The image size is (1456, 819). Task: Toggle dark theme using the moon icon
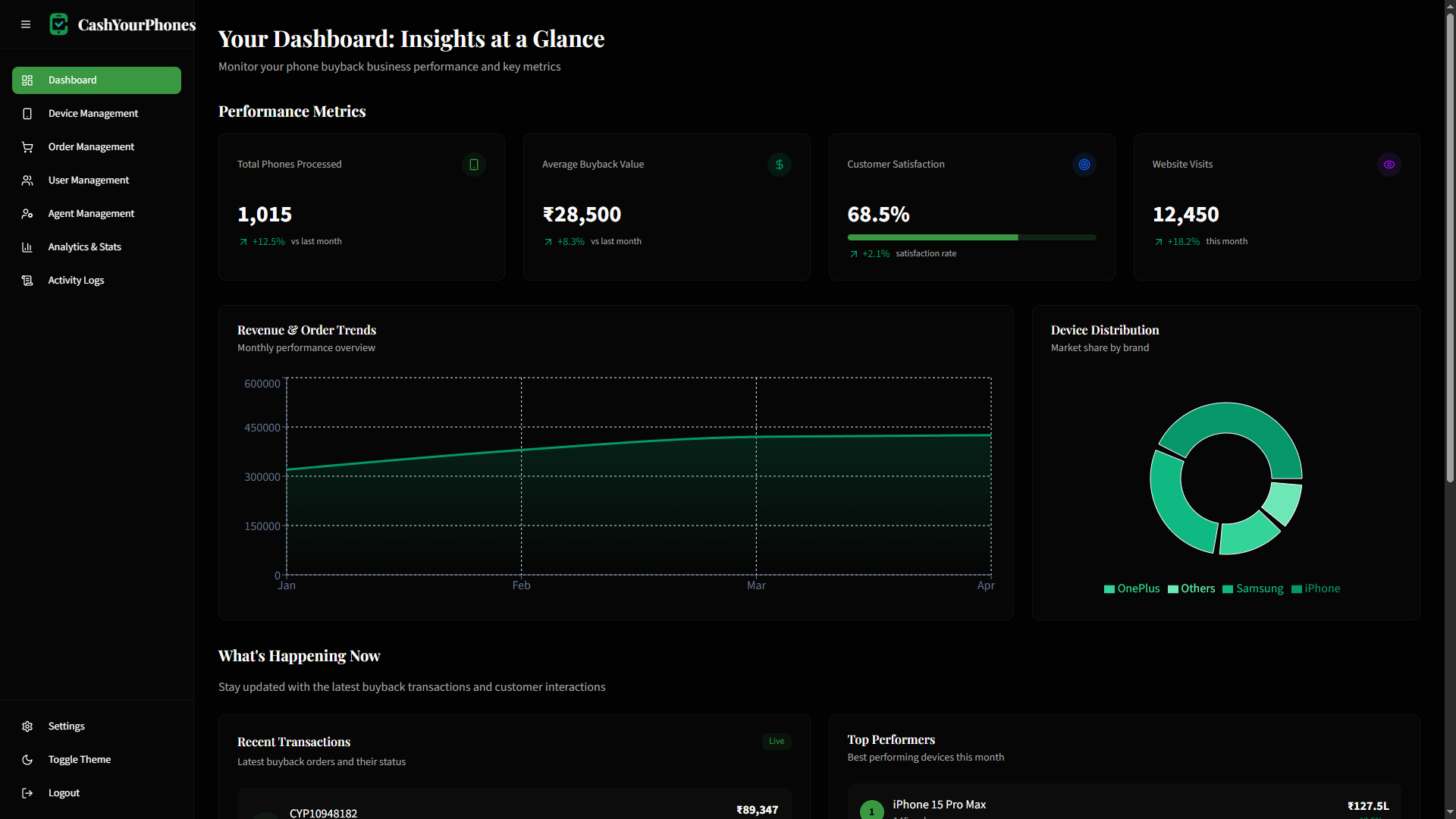click(x=27, y=760)
